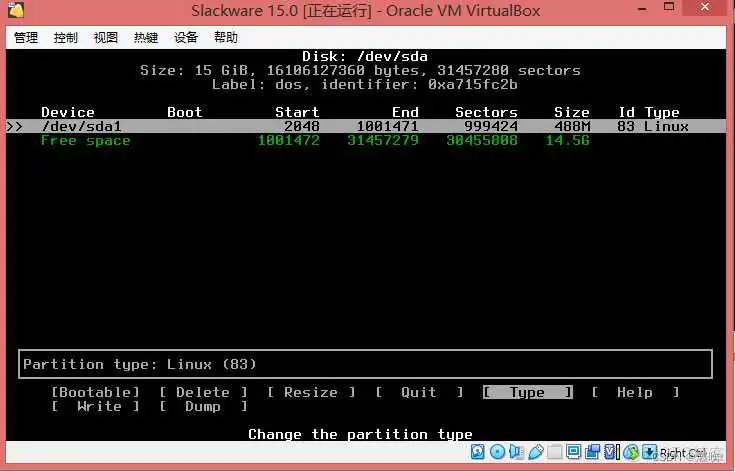The image size is (735, 472).
Task: Click the 488M size value
Action: [572, 126]
